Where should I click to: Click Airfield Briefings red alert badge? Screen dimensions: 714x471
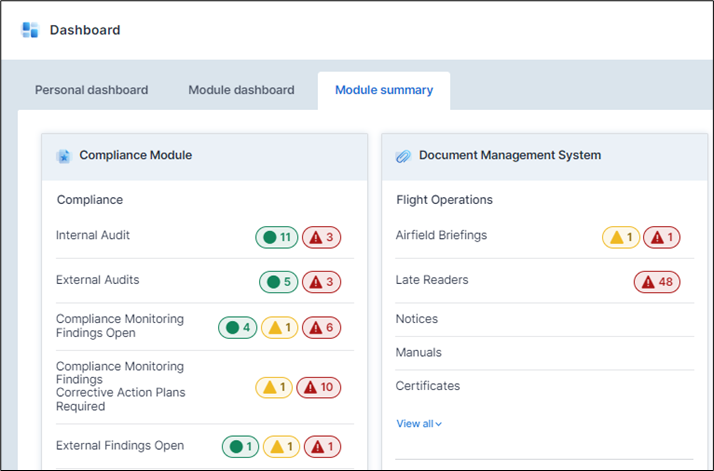(x=661, y=237)
